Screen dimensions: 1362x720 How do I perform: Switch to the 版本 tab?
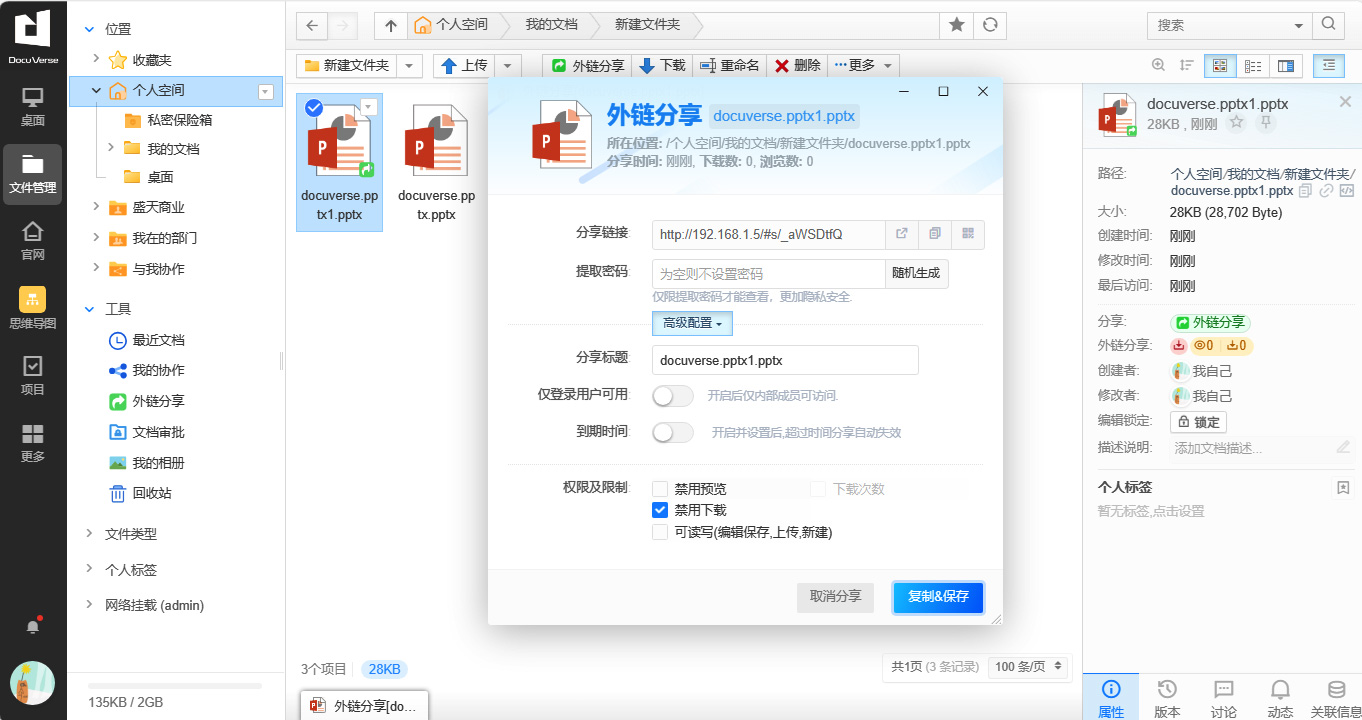(x=1167, y=698)
